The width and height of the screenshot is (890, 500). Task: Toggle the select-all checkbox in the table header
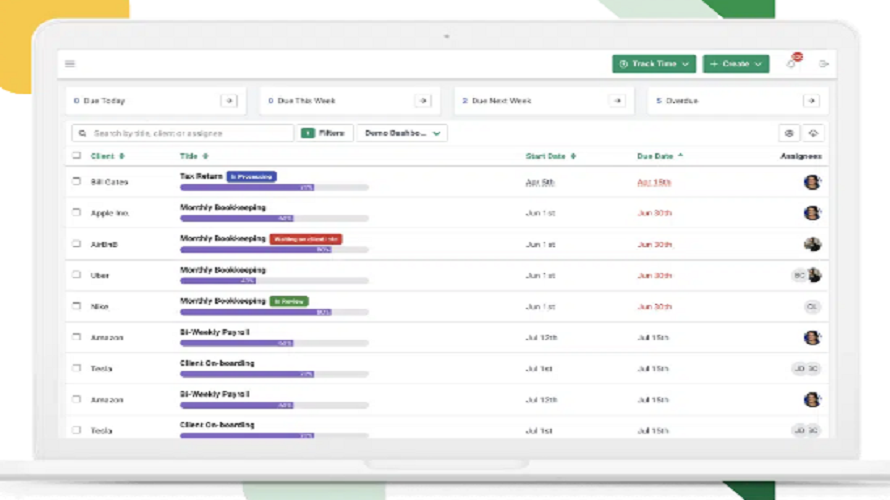76,156
